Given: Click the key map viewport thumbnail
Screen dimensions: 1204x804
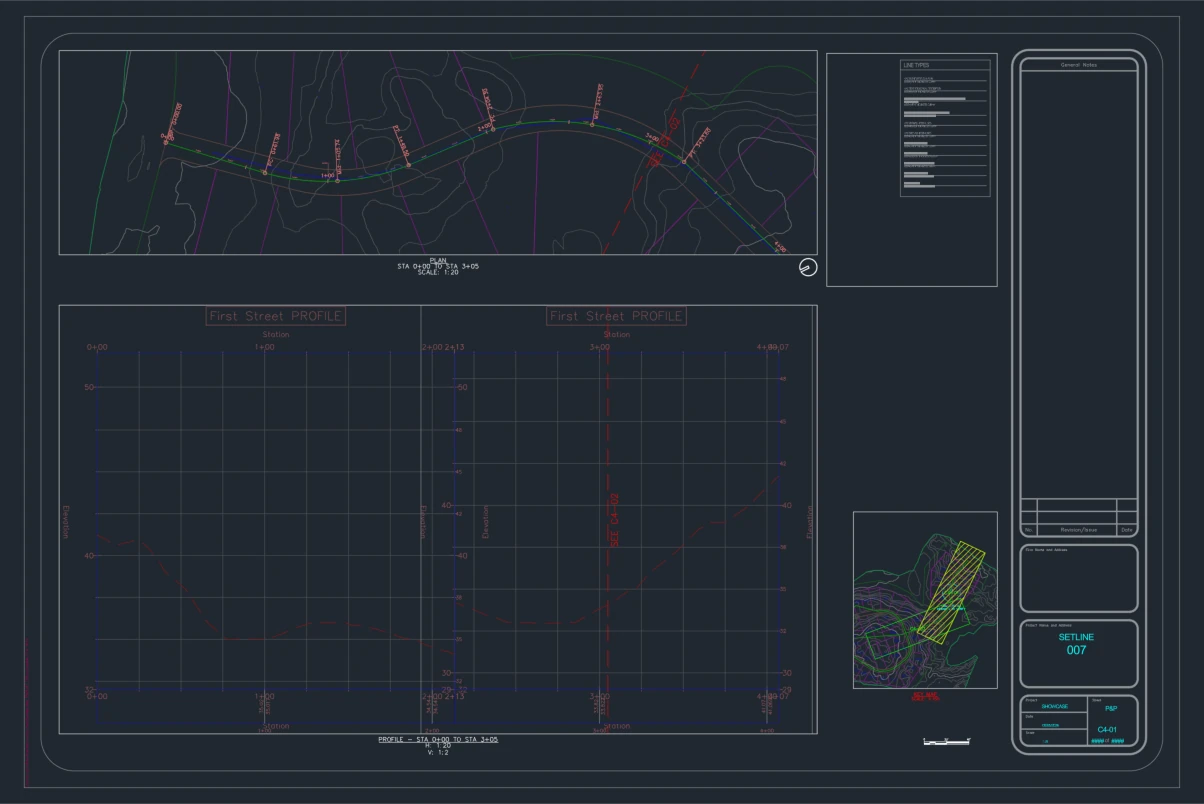Looking at the screenshot, I should [925, 600].
